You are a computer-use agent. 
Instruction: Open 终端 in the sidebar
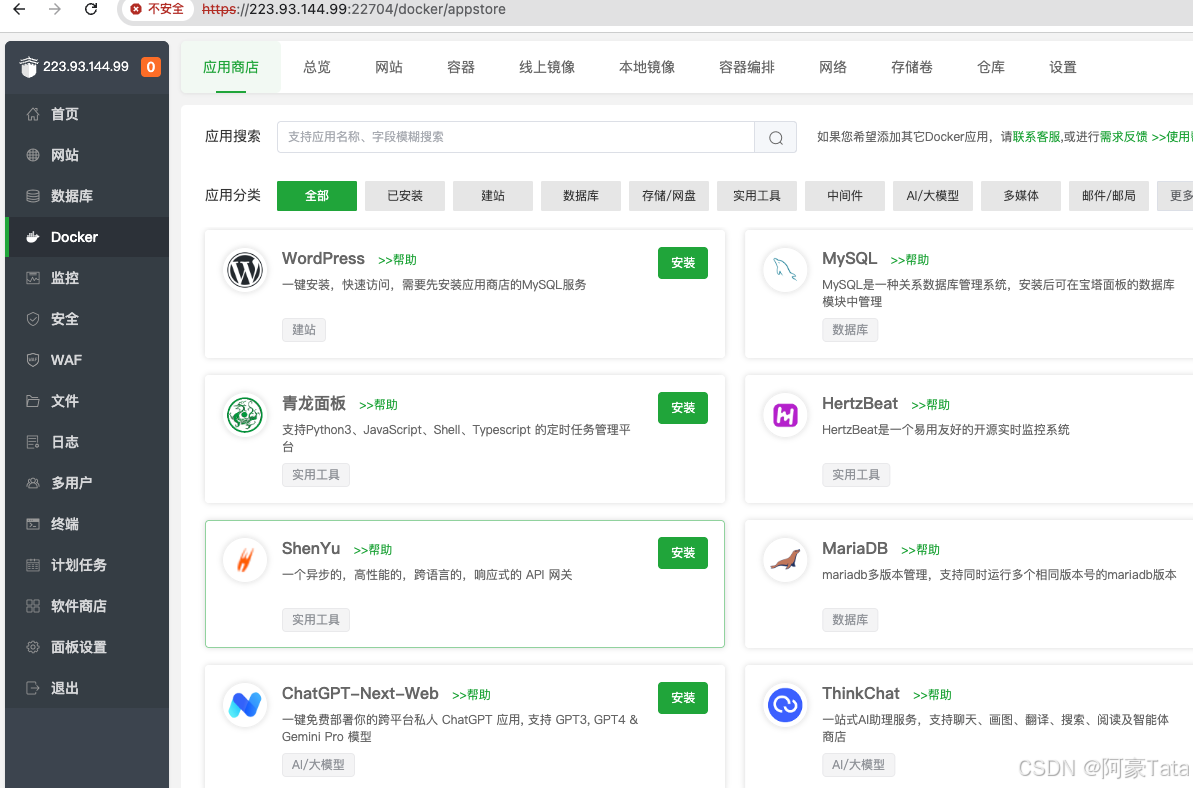tap(87, 525)
